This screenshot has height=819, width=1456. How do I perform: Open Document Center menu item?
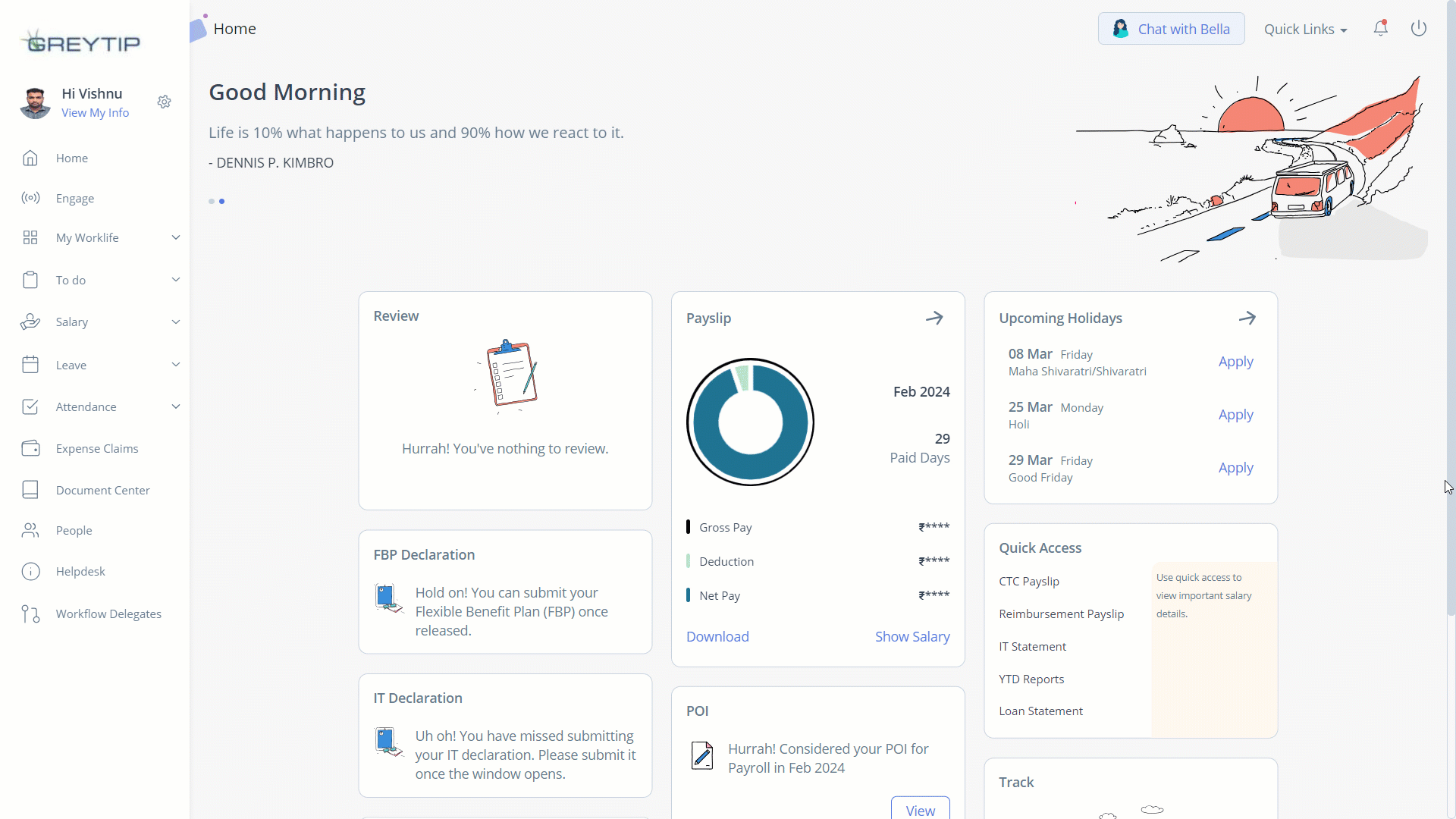tap(103, 490)
